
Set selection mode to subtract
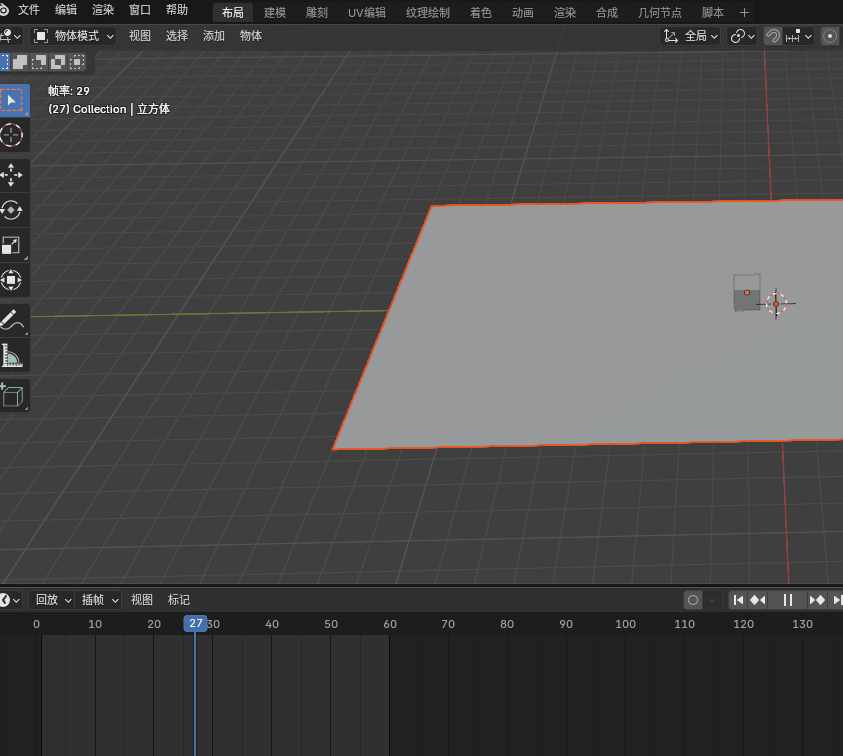tap(39, 62)
